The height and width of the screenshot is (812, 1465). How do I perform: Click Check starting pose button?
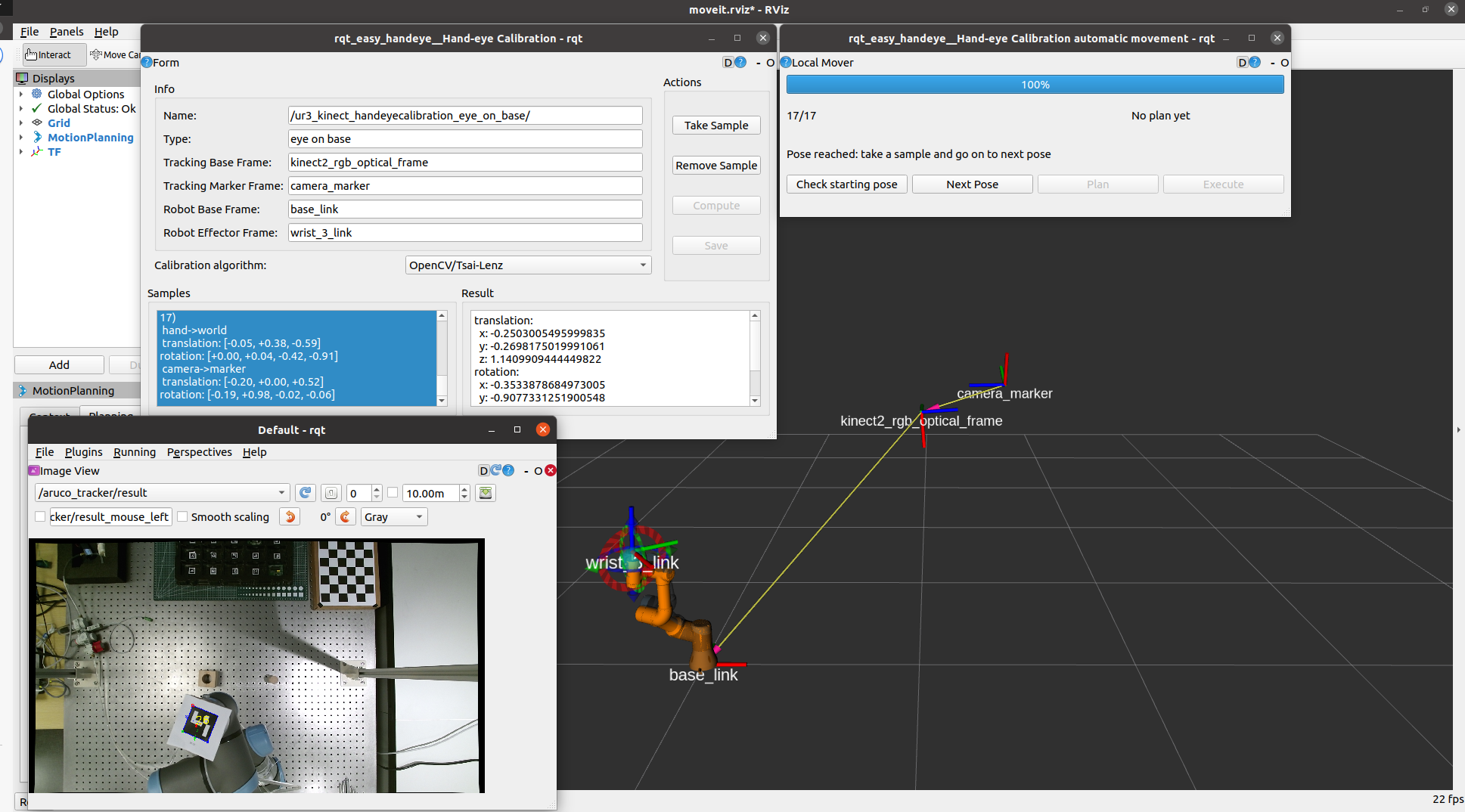pyautogui.click(x=846, y=184)
